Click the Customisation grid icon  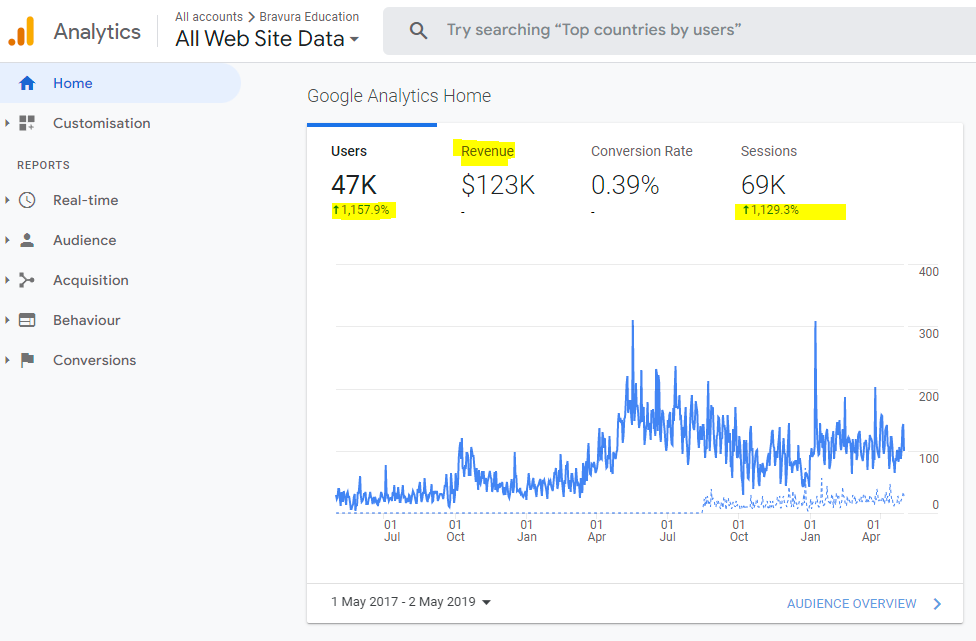tap(26, 123)
